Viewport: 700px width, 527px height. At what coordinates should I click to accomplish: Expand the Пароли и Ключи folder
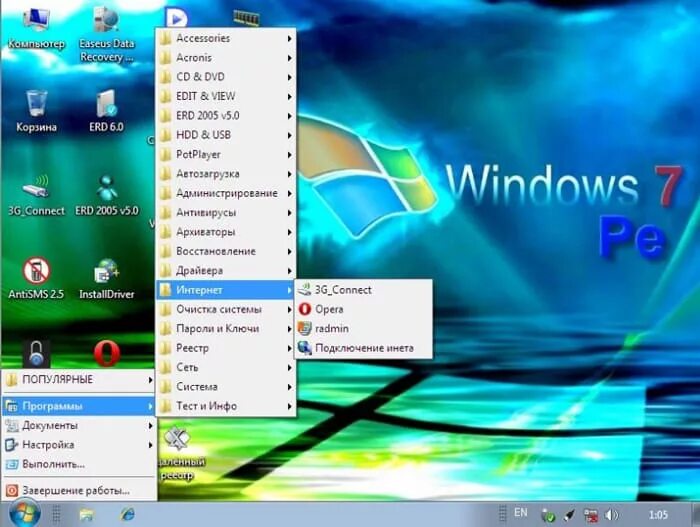[x=226, y=329]
